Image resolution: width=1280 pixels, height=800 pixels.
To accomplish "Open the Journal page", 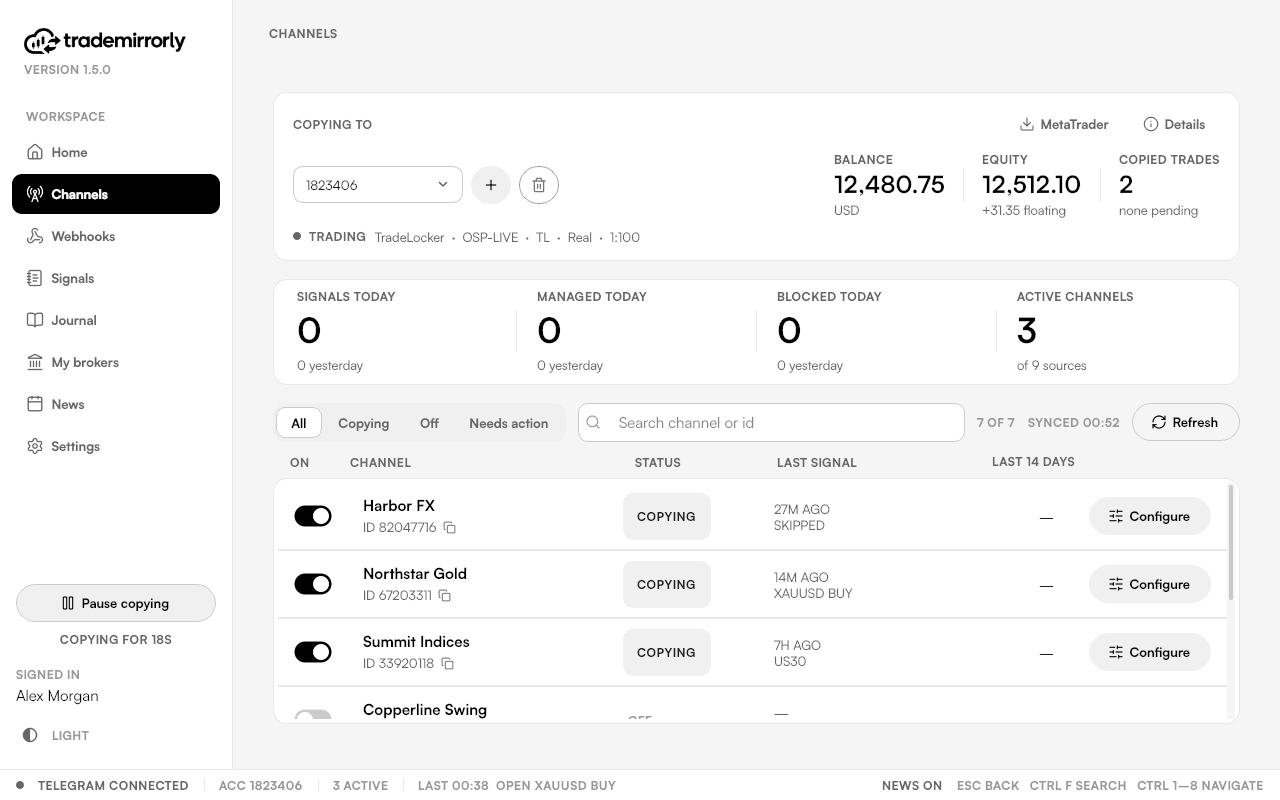I will pyautogui.click(x=116, y=320).
